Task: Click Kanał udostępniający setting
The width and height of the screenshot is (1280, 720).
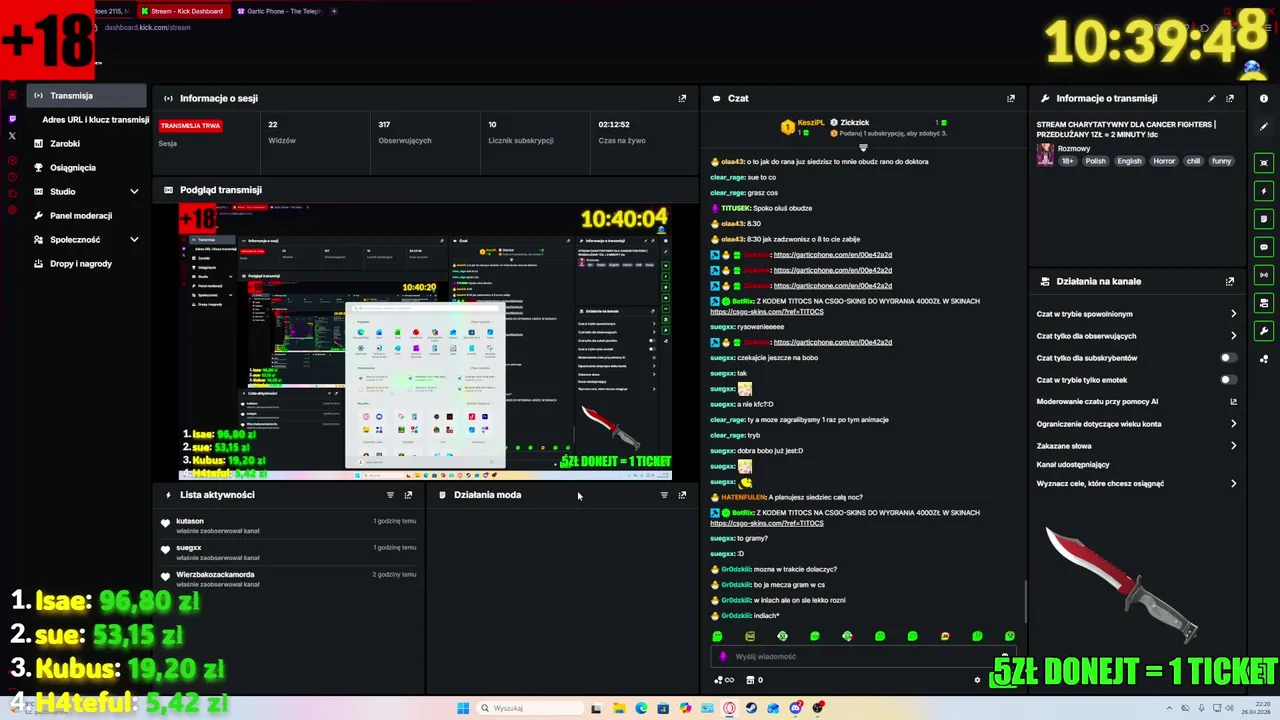Action: 1073,465
